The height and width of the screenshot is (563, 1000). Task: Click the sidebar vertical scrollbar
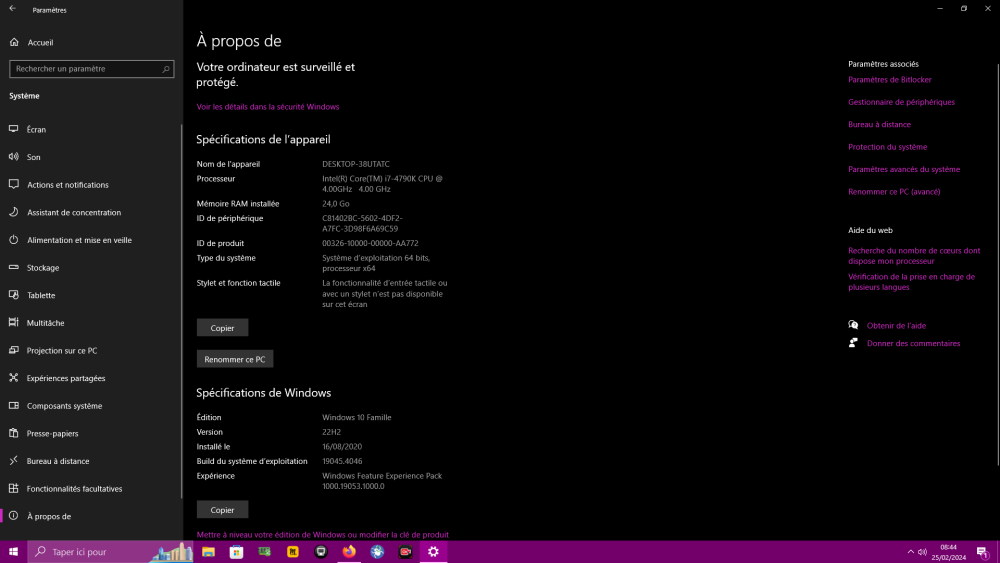tap(181, 311)
